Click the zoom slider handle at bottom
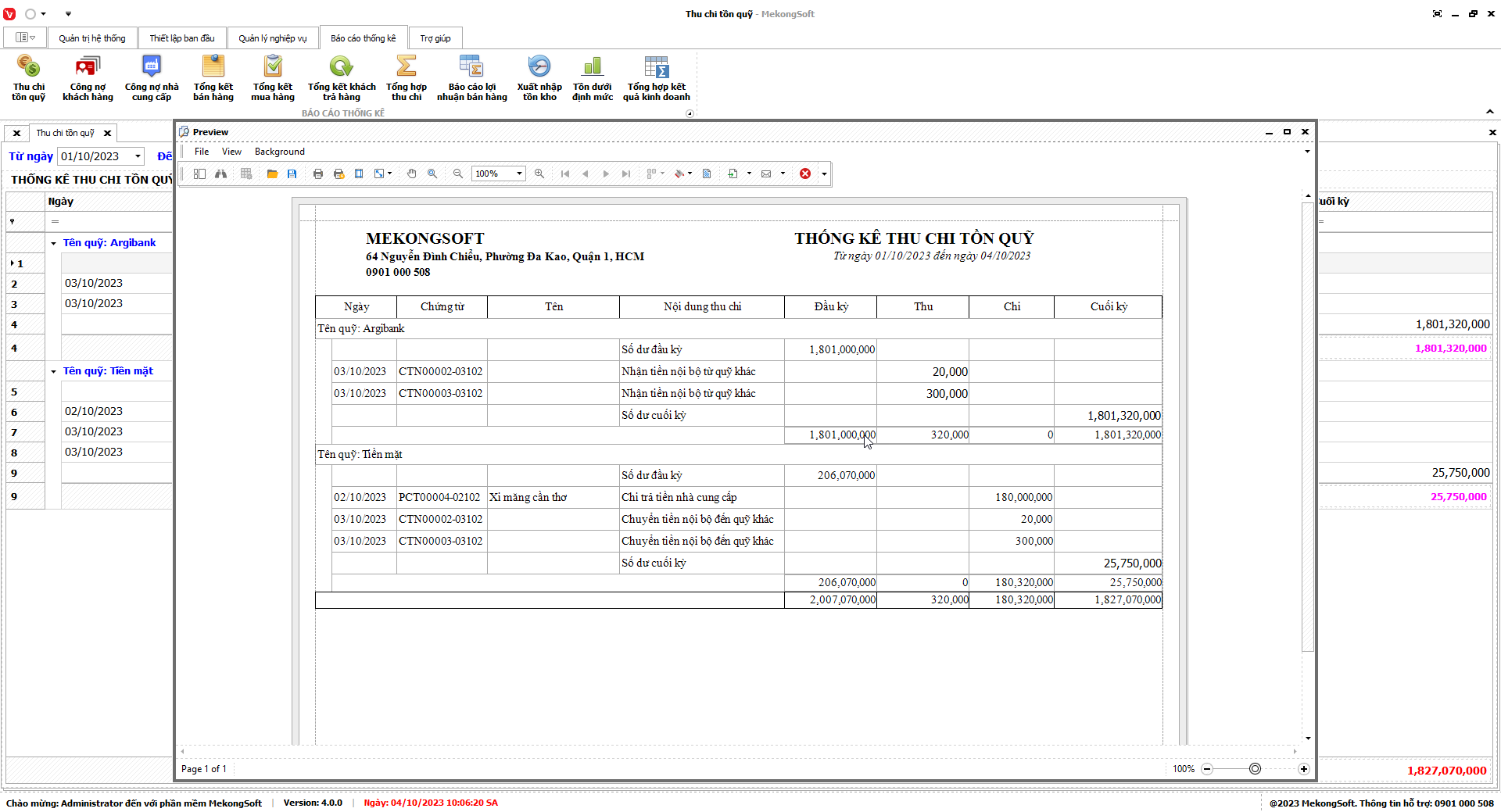The image size is (1501, 812). [1255, 769]
